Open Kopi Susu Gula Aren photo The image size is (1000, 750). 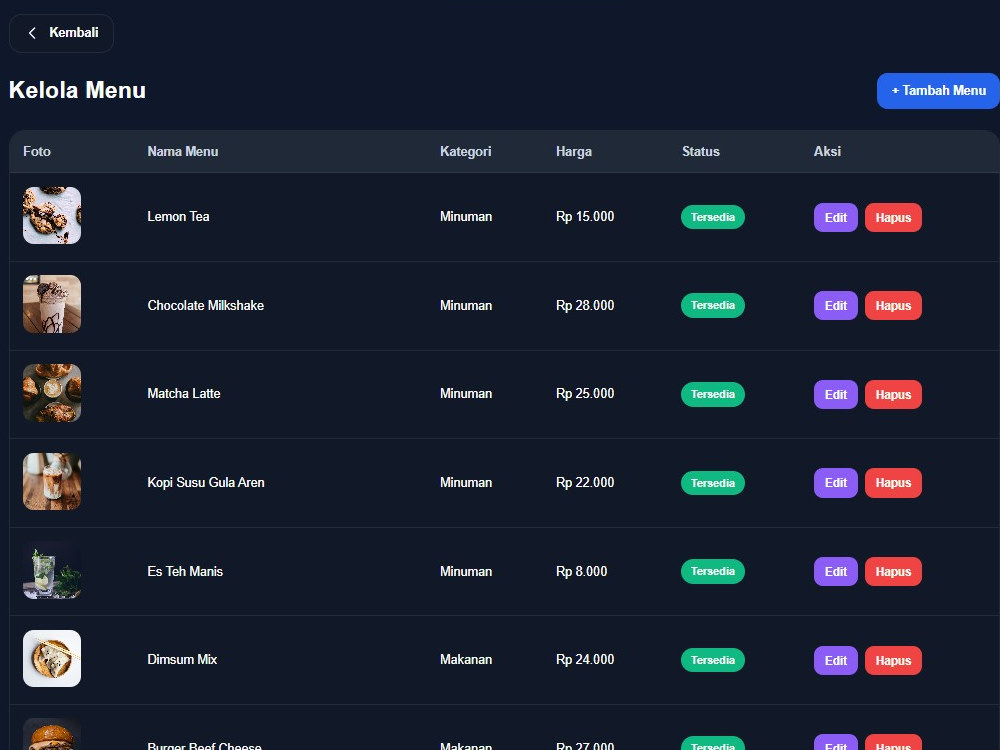pyautogui.click(x=52, y=482)
